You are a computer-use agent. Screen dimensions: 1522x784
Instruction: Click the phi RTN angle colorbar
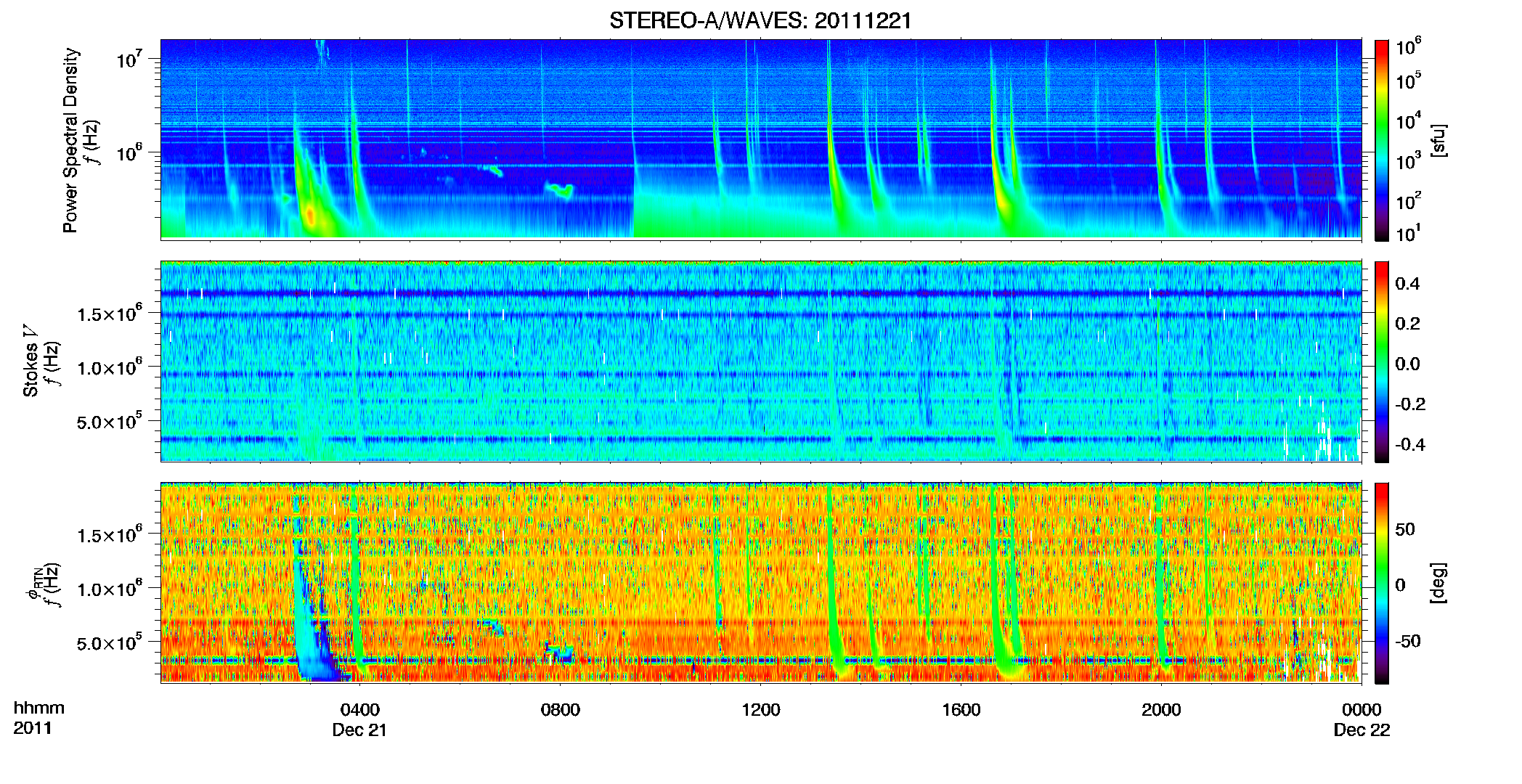1381,583
